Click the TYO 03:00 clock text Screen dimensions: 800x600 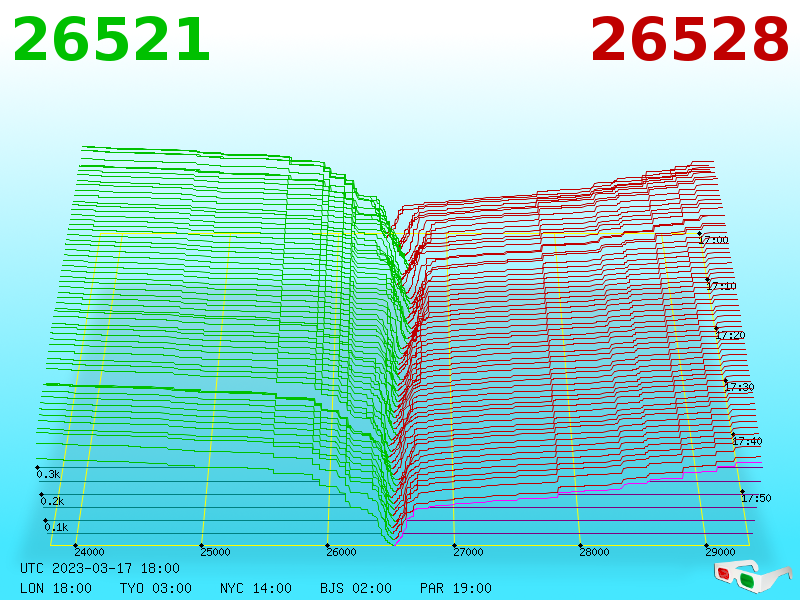[156, 588]
